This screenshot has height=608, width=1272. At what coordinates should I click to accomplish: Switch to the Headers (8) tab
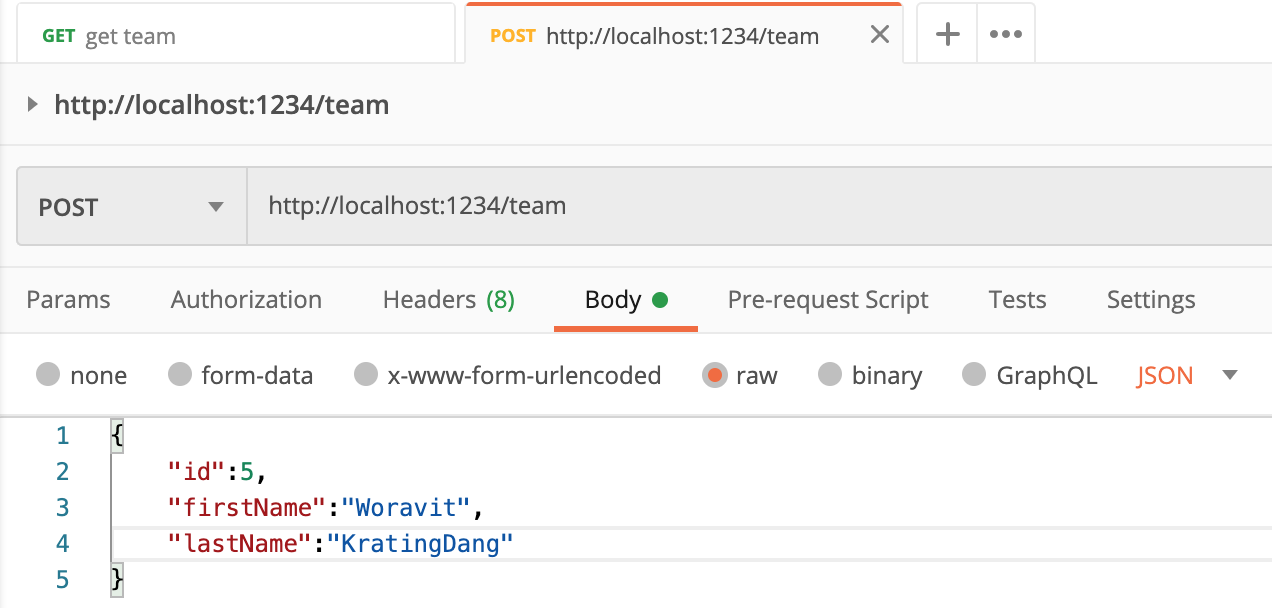point(447,299)
